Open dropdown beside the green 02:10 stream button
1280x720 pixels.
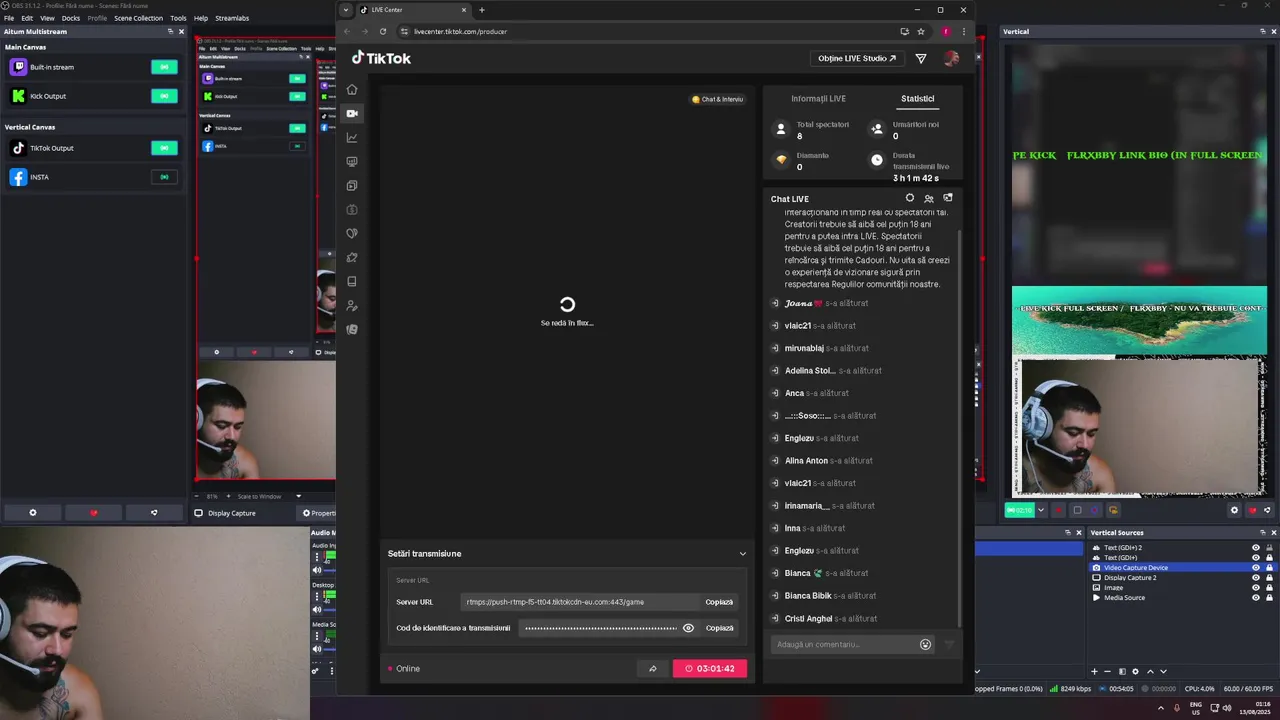(x=1041, y=510)
